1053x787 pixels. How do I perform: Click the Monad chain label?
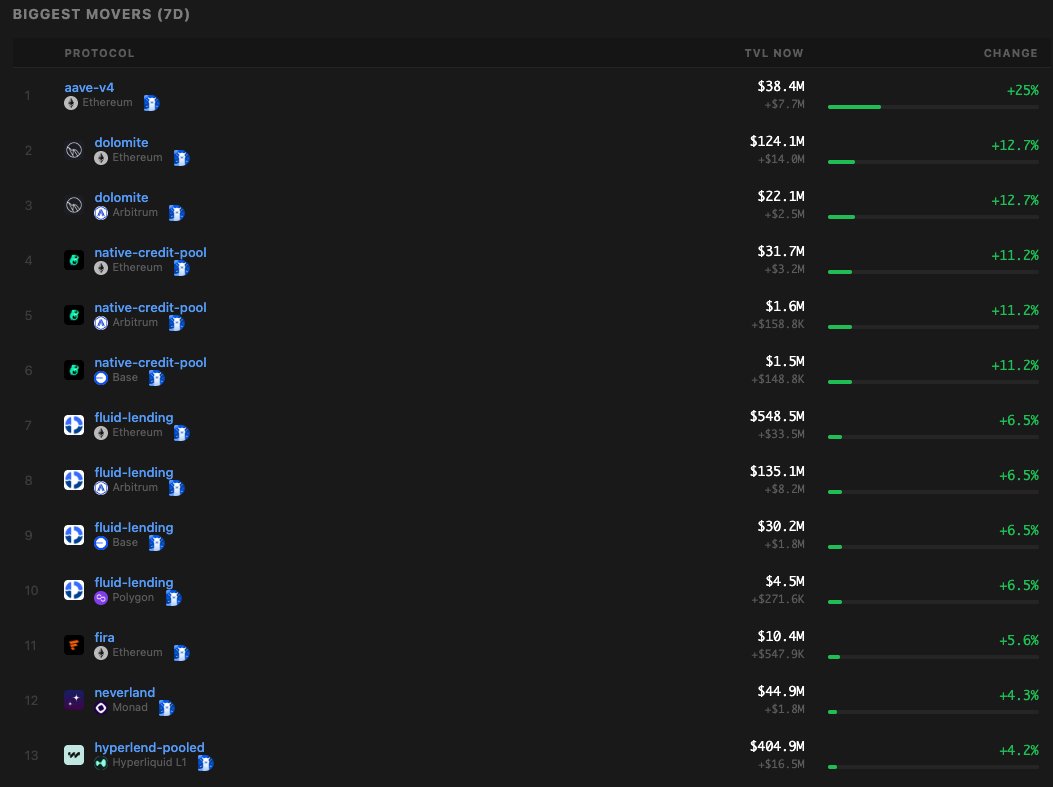tap(130, 708)
